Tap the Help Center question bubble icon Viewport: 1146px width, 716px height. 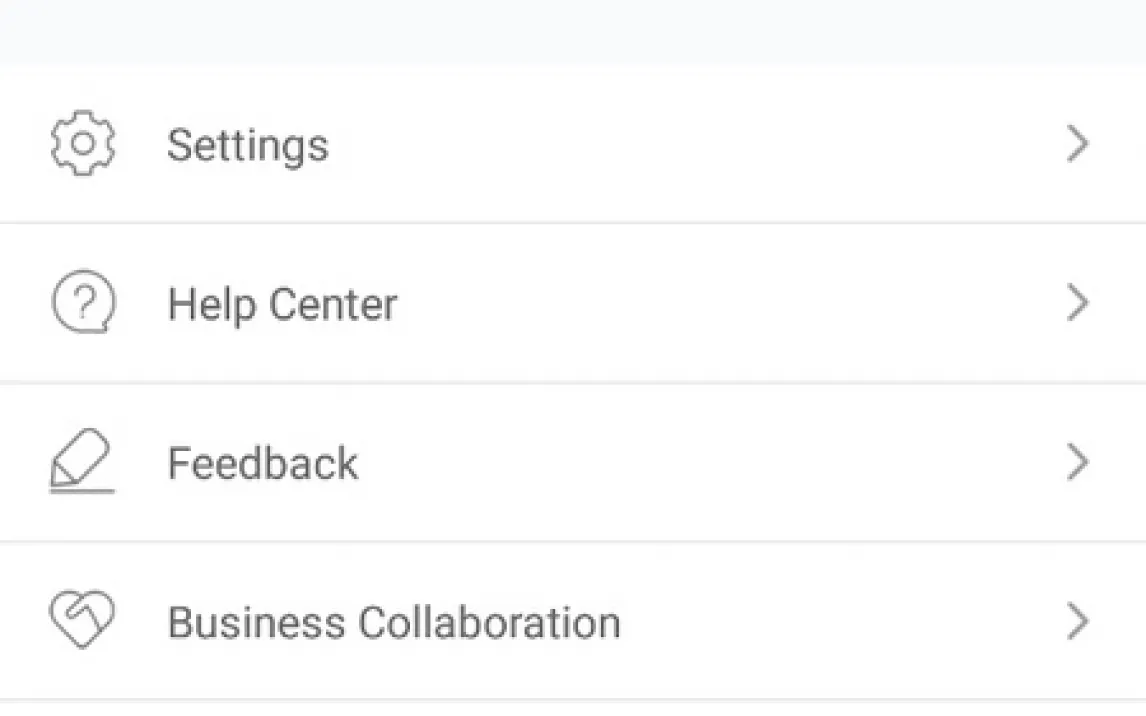pos(83,304)
